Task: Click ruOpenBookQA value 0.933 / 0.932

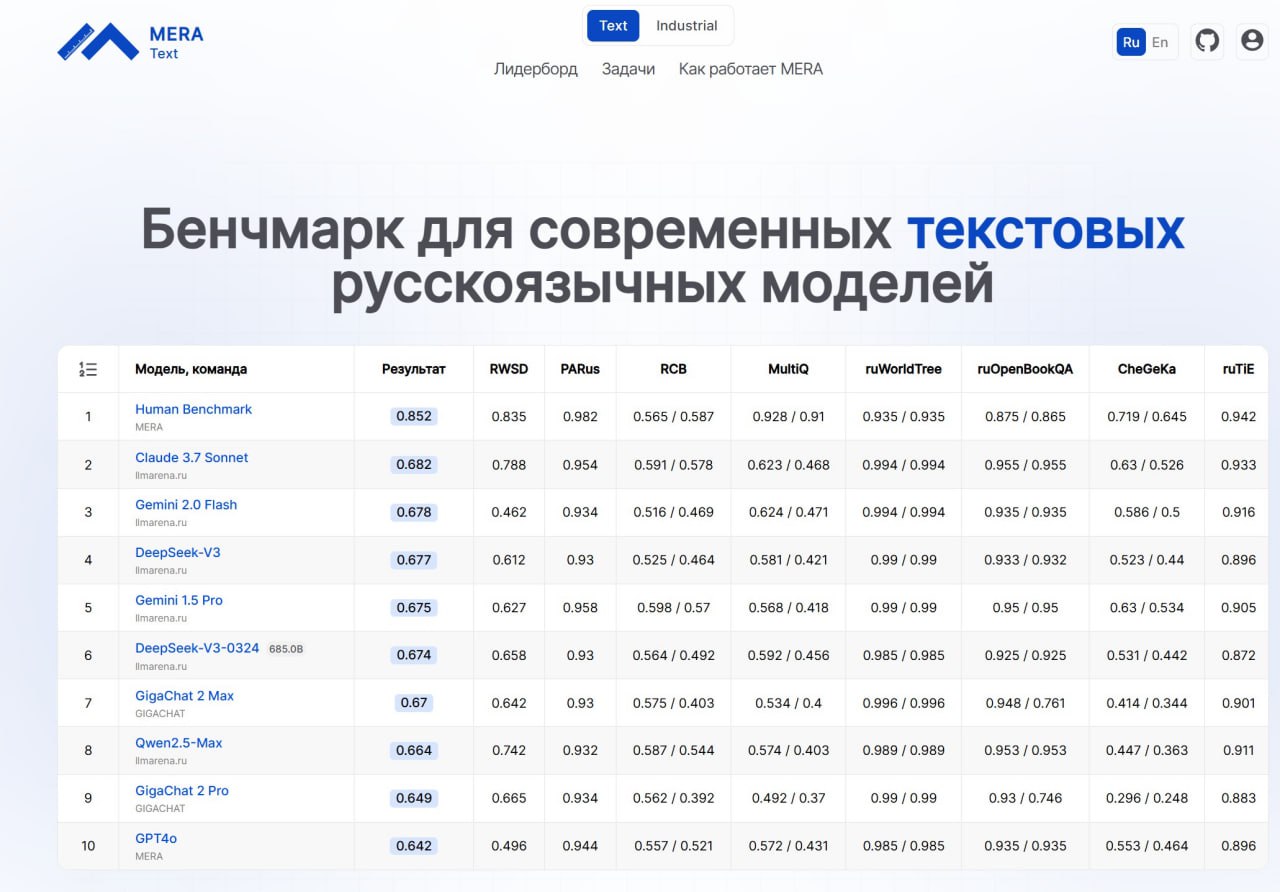Action: coord(1025,560)
